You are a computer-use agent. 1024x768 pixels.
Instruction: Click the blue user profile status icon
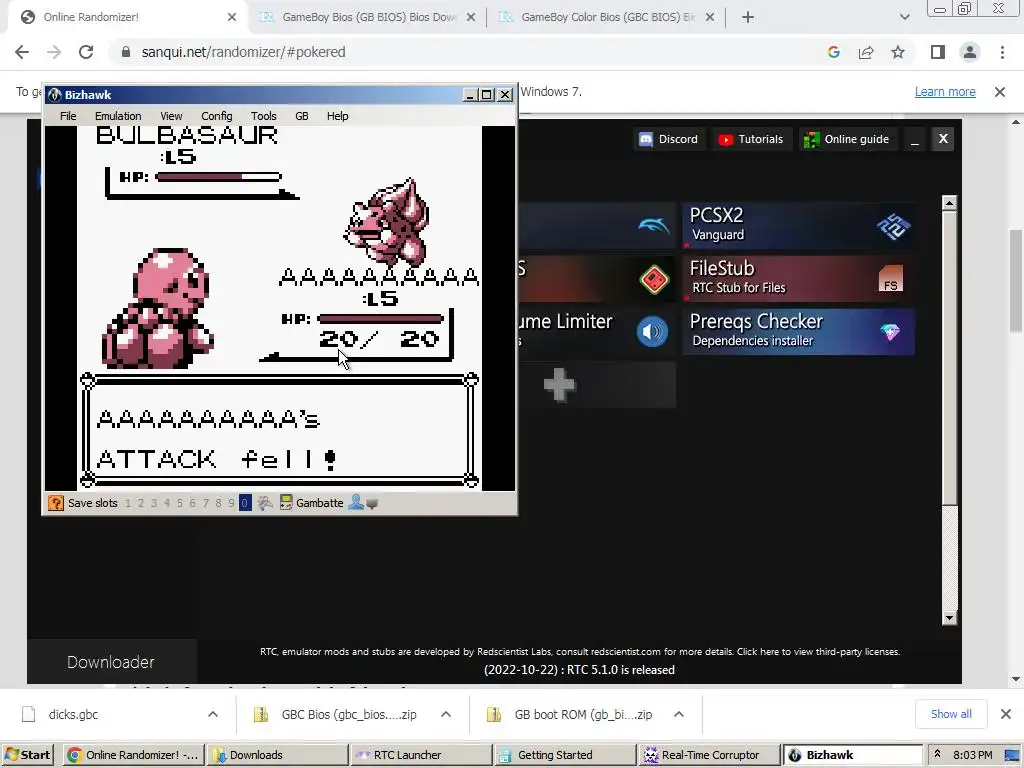(355, 502)
